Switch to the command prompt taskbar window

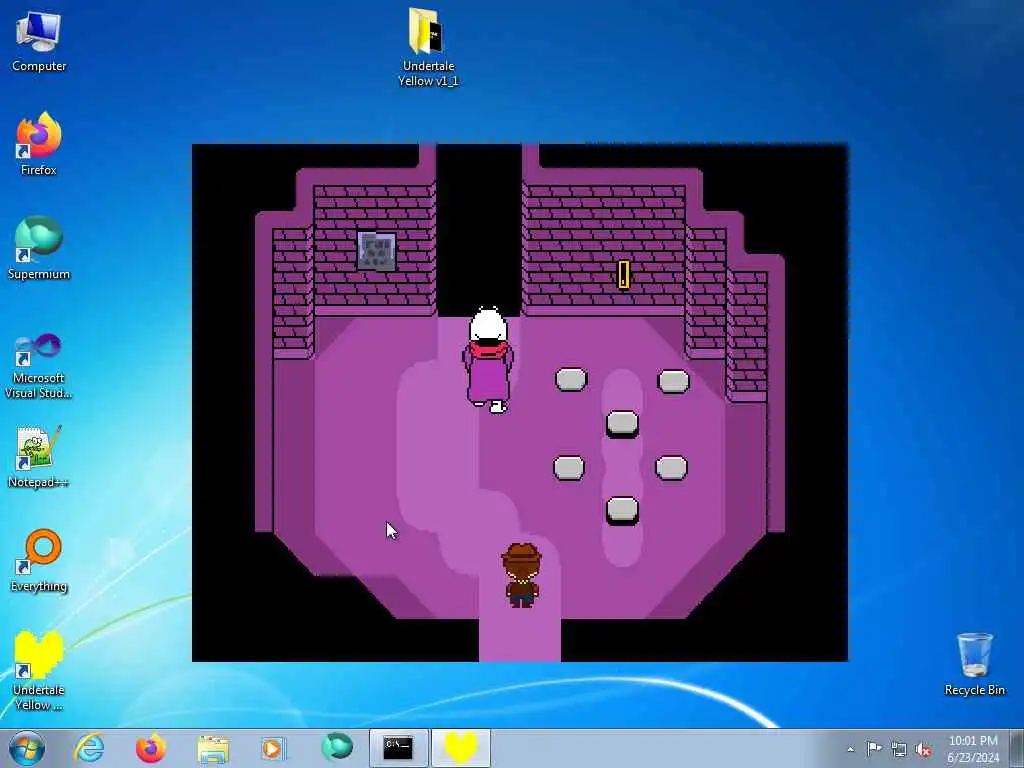coord(398,748)
